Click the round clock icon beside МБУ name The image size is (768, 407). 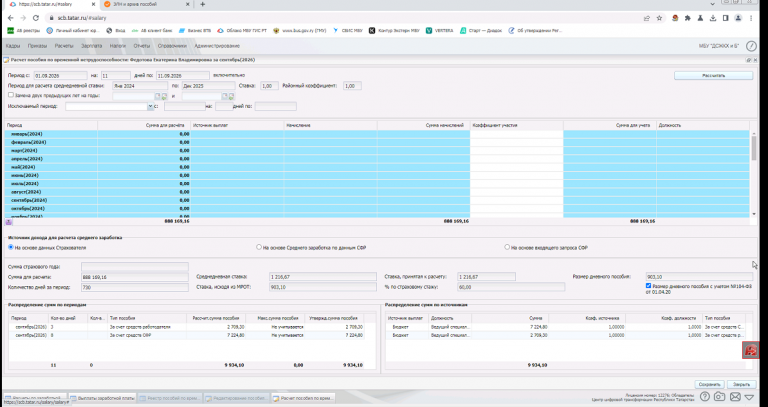coord(751,46)
